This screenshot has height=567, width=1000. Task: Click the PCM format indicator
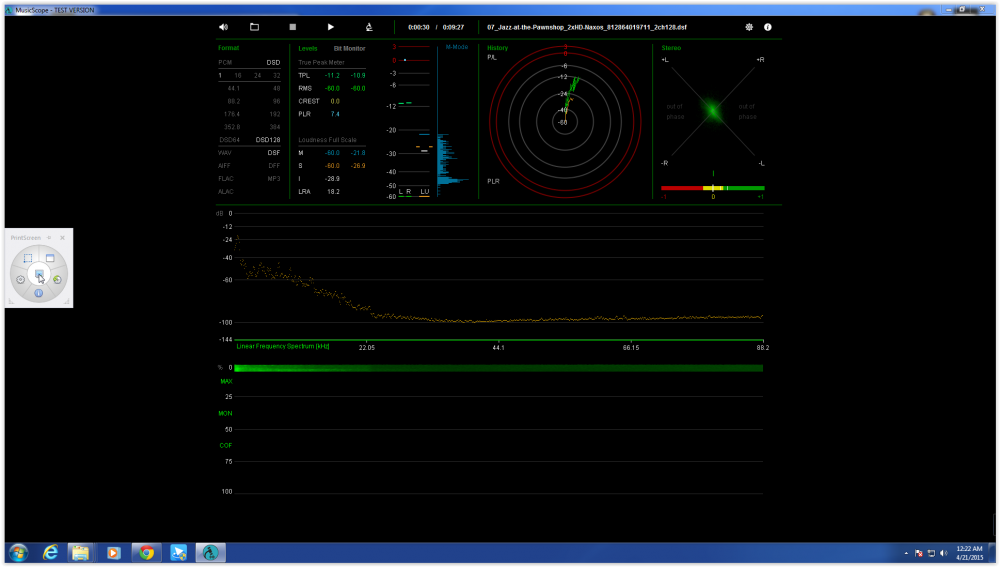tap(224, 63)
